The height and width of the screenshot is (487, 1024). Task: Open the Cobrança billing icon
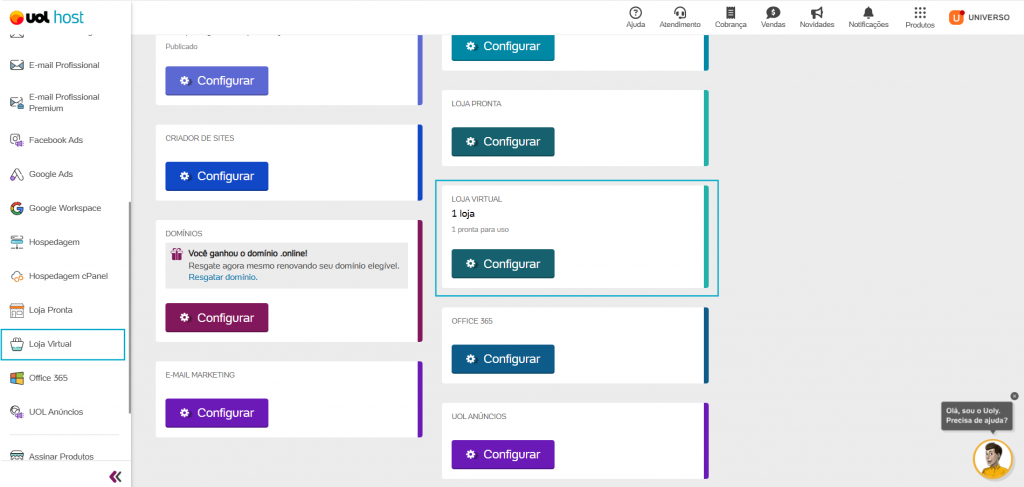click(730, 12)
